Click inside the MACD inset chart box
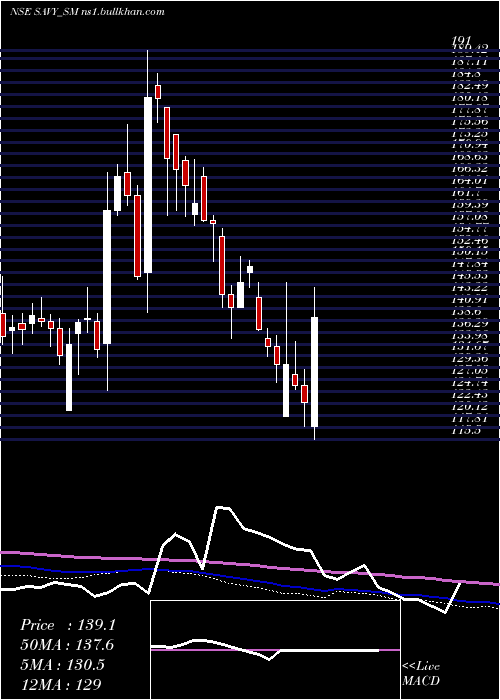Viewport: 500px width, 700px height. 275,650
